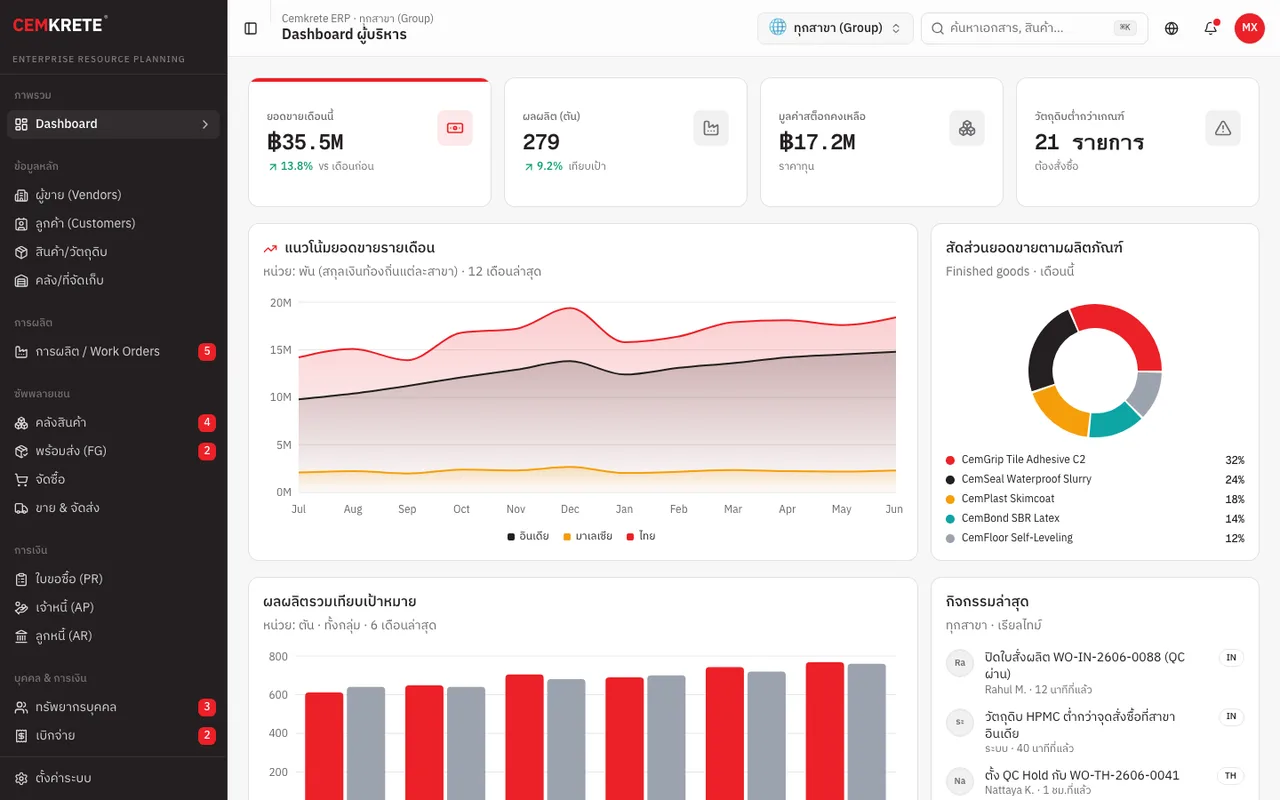Screen dimensions: 1280x800
Task: Click the red CemGrip Tile Adhesive swatch
Action: [x=950, y=460]
